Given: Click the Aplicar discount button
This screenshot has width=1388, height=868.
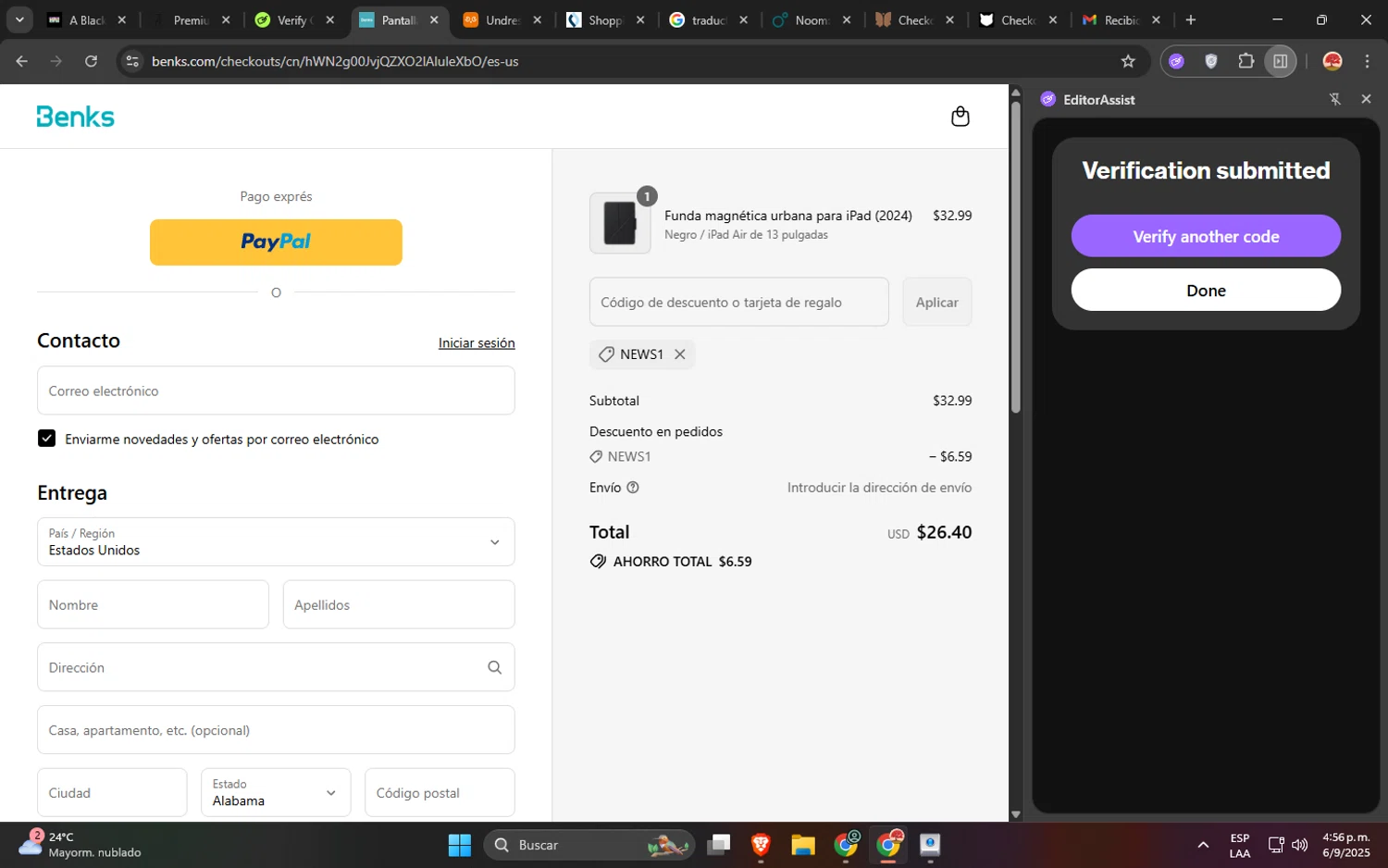Looking at the screenshot, I should [936, 302].
